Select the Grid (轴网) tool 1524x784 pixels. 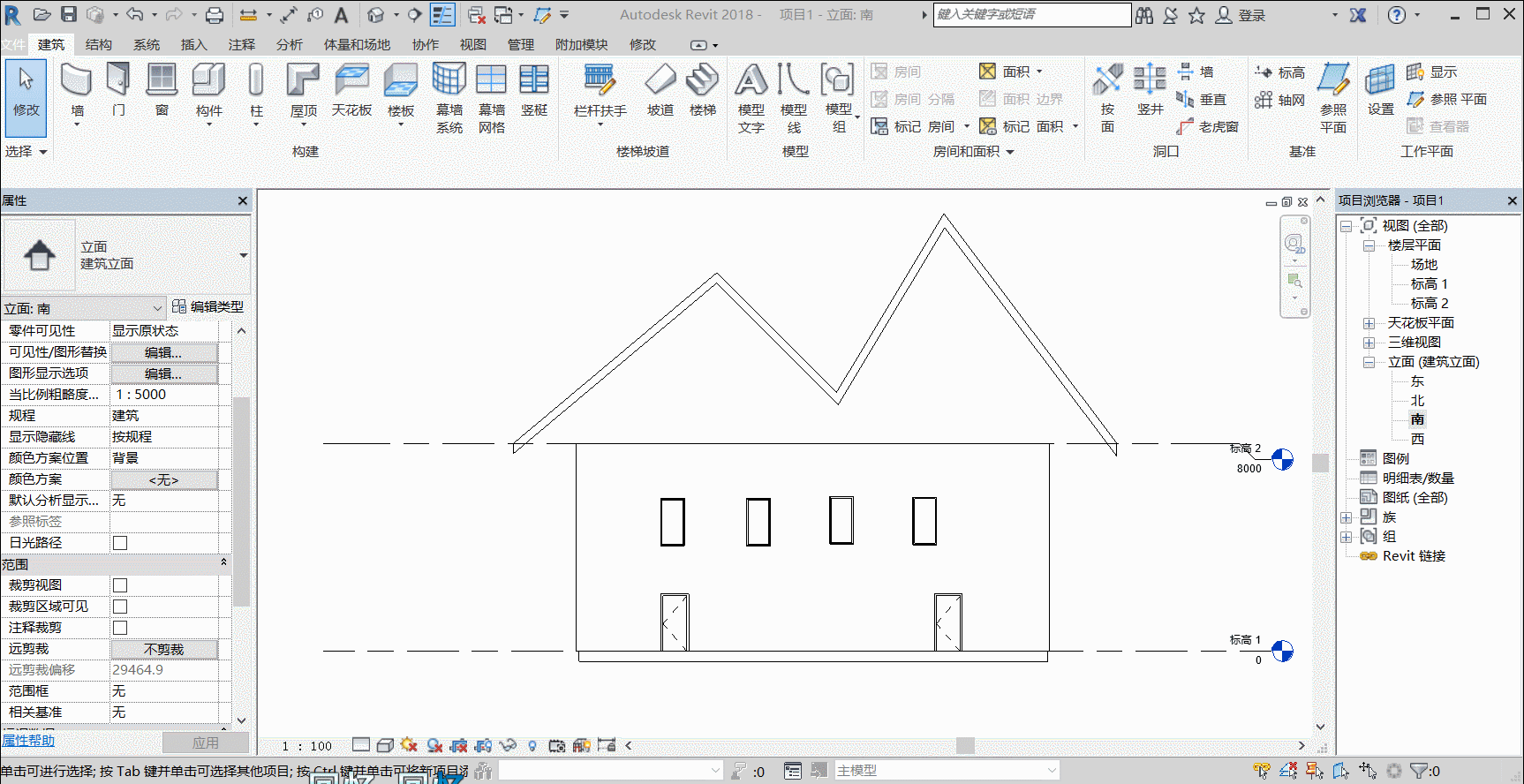[1279, 100]
